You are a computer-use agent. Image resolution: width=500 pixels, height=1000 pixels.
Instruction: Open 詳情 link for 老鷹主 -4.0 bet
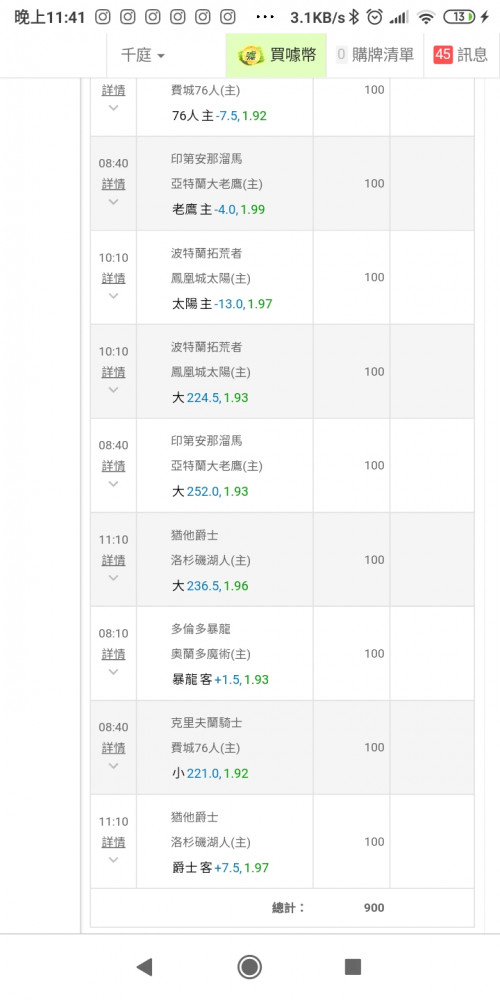tap(113, 184)
